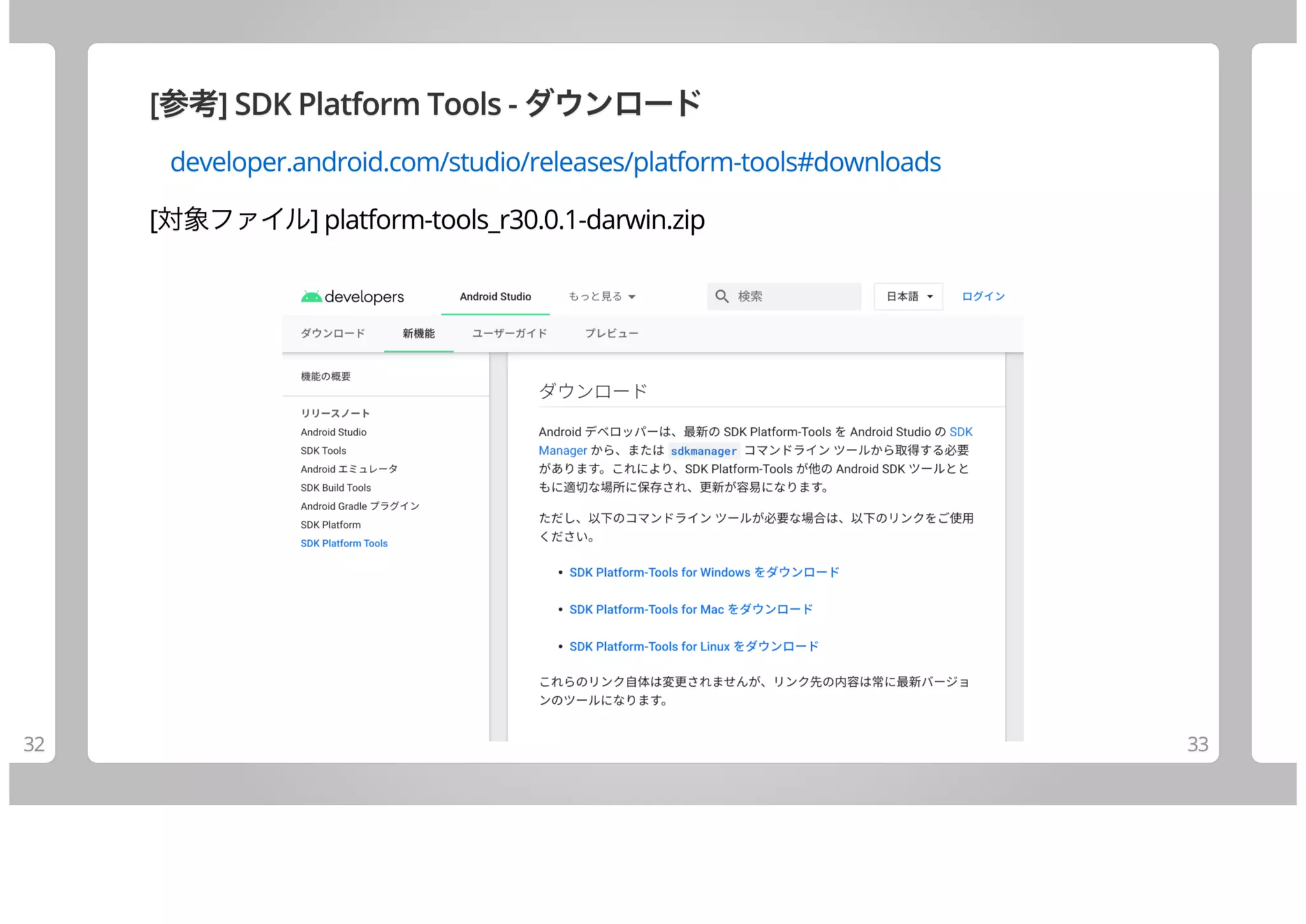The width and height of the screenshot is (1306, 924).
Task: Open Android Gradle プラグイン sidebar item
Action: pos(360,506)
